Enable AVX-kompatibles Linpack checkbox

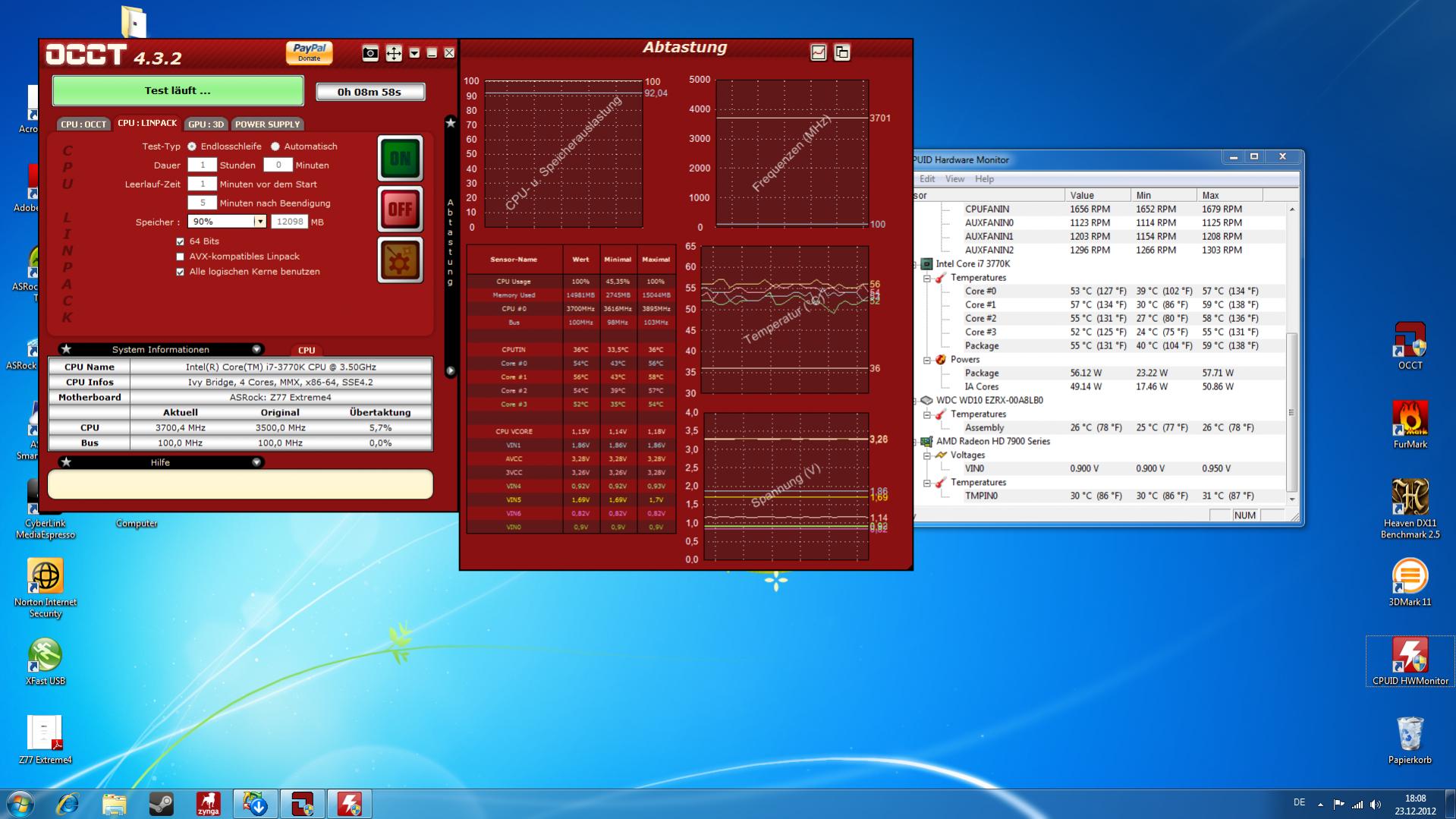coord(181,257)
